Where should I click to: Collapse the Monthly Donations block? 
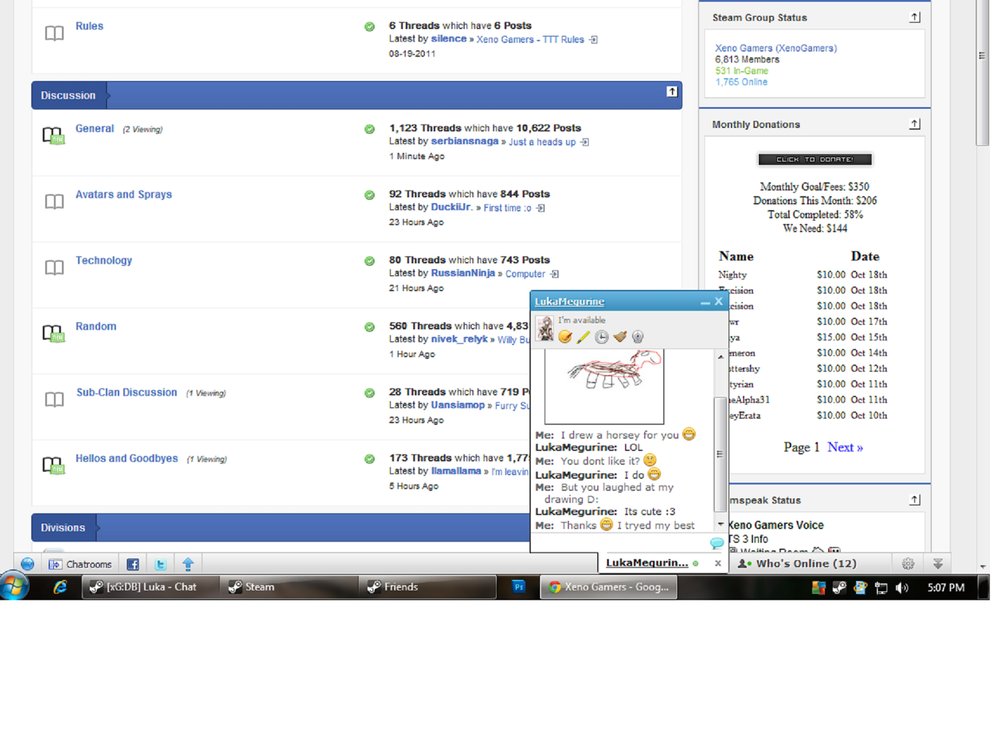[x=915, y=124]
